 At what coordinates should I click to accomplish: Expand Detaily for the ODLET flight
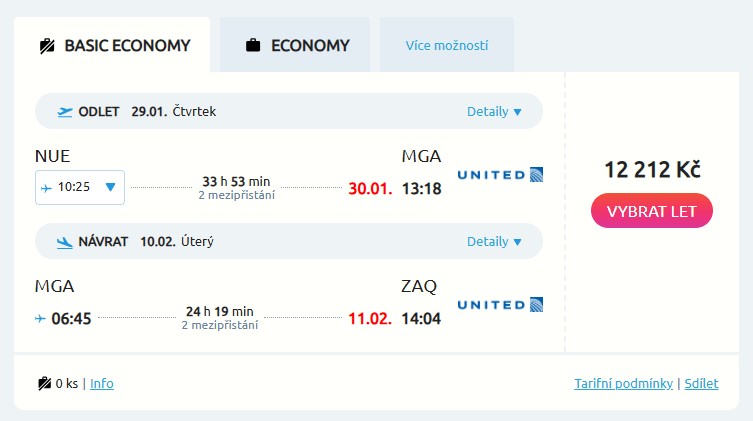tap(494, 111)
